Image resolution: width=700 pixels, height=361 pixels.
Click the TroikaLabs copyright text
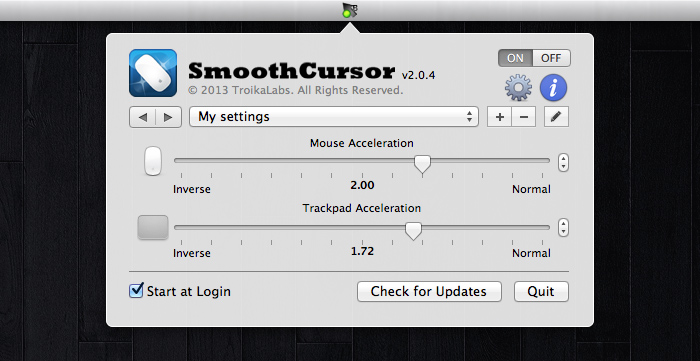click(x=296, y=91)
